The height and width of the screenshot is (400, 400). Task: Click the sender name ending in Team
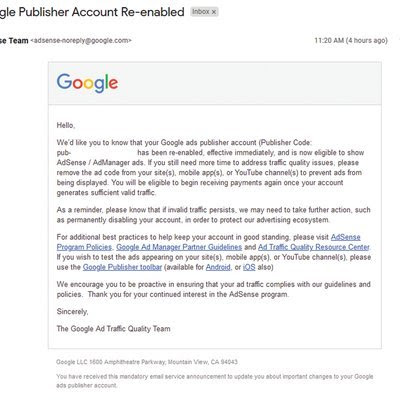pyautogui.click(x=14, y=41)
